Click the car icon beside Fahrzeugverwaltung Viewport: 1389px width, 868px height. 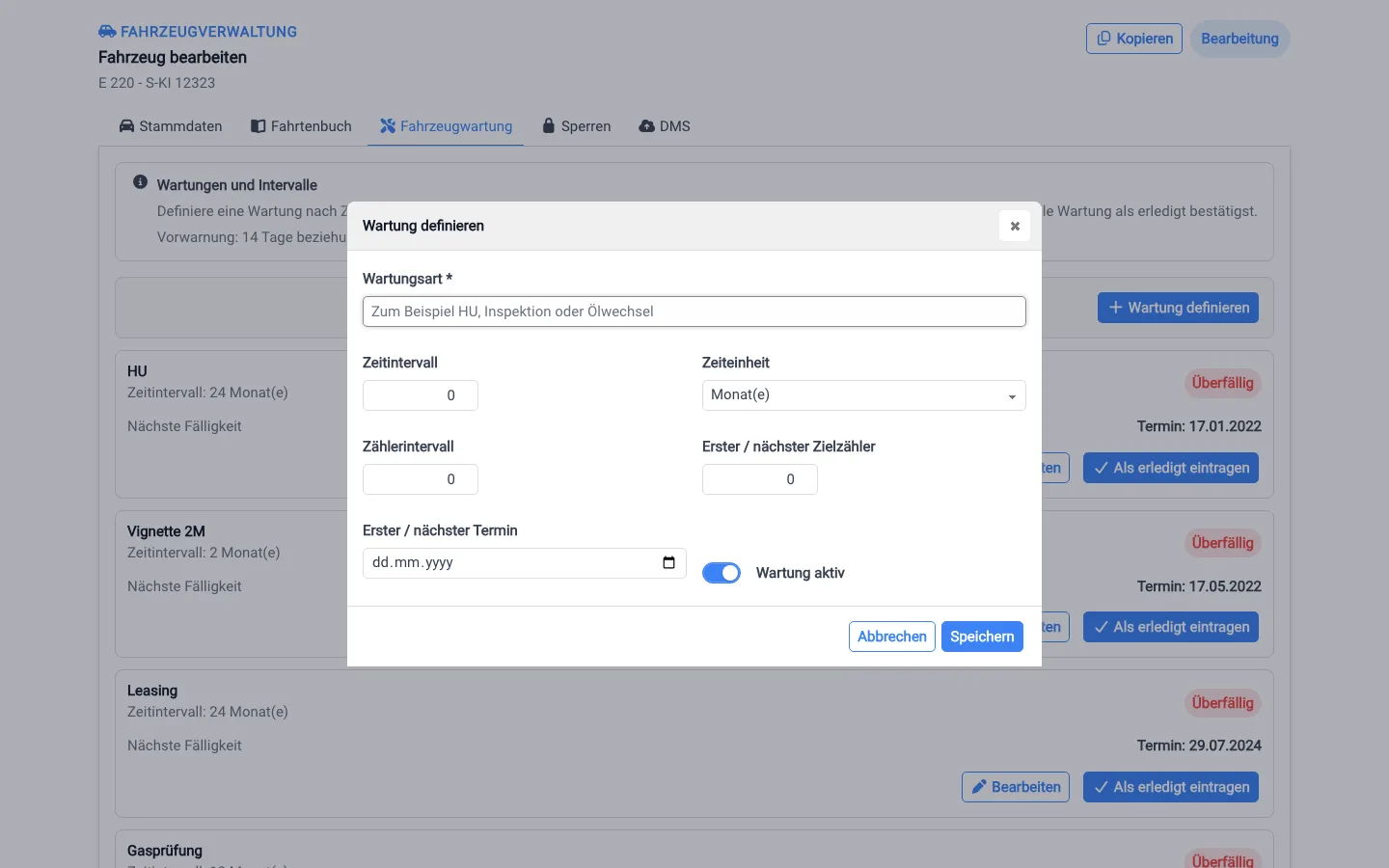pyautogui.click(x=107, y=32)
